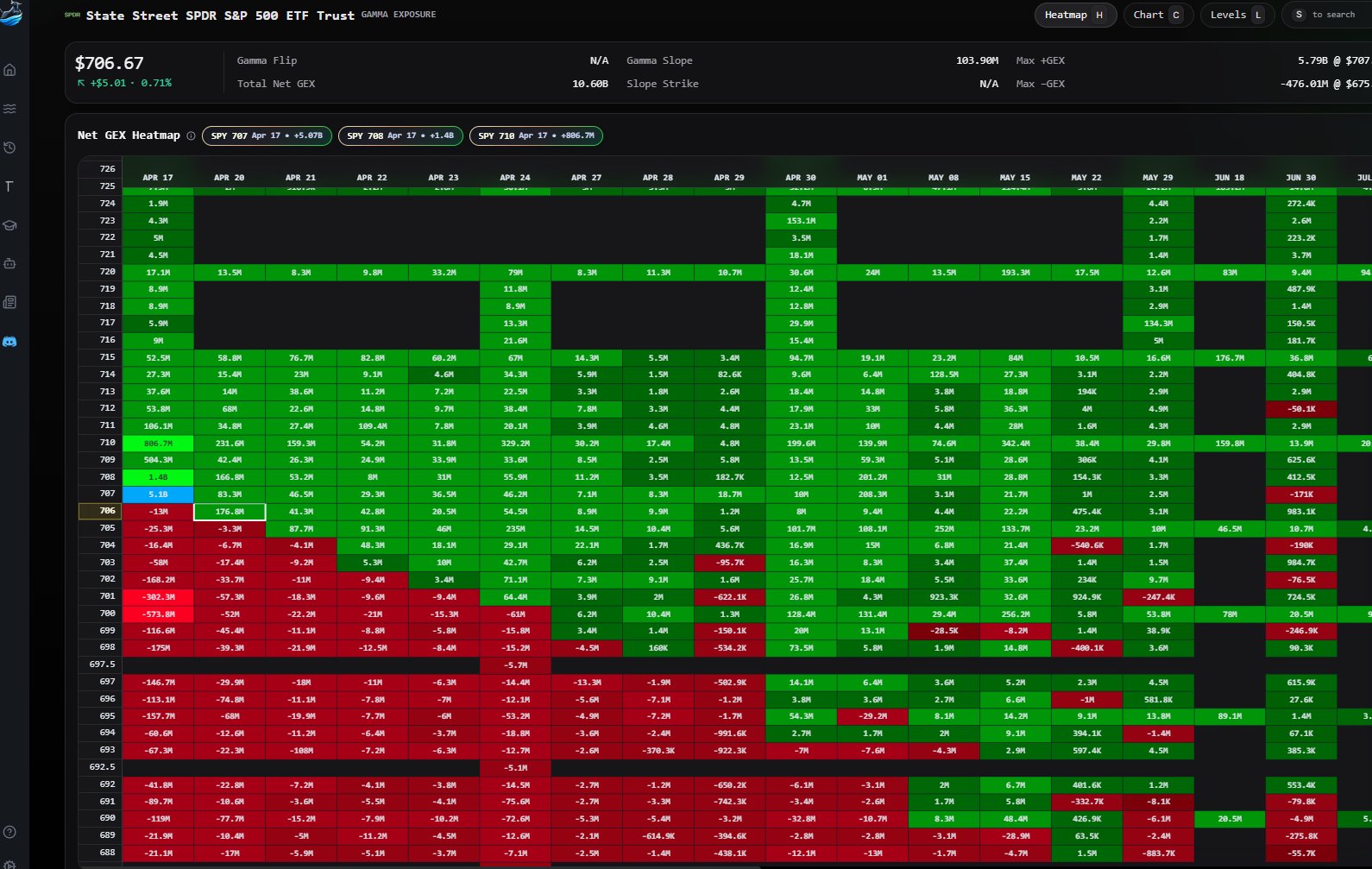Image resolution: width=1372 pixels, height=869 pixels.
Task: Click the MAY 15 column header
Action: (1016, 178)
